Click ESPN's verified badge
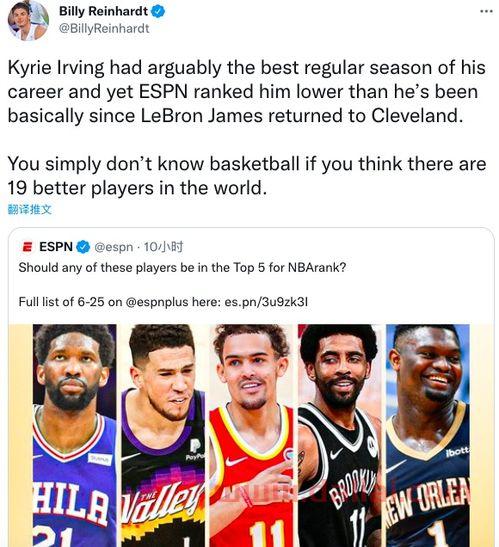 pyautogui.click(x=83, y=247)
